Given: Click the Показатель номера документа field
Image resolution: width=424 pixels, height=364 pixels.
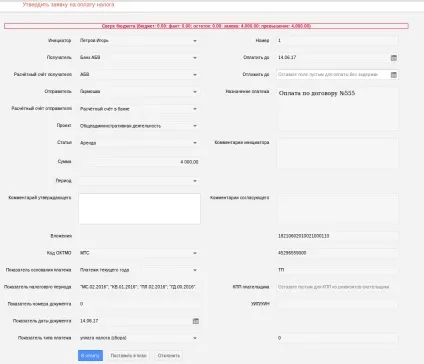Looking at the screenshot, I should [x=139, y=304].
